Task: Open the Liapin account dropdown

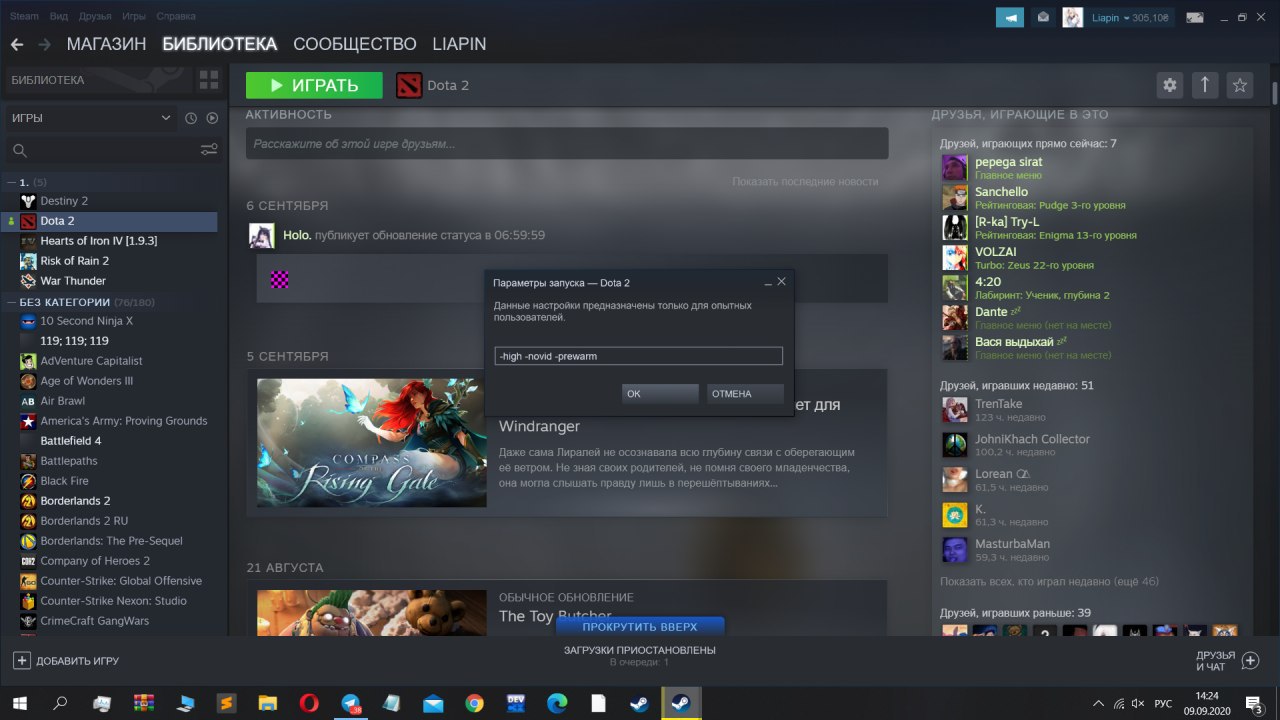Action: (1125, 17)
